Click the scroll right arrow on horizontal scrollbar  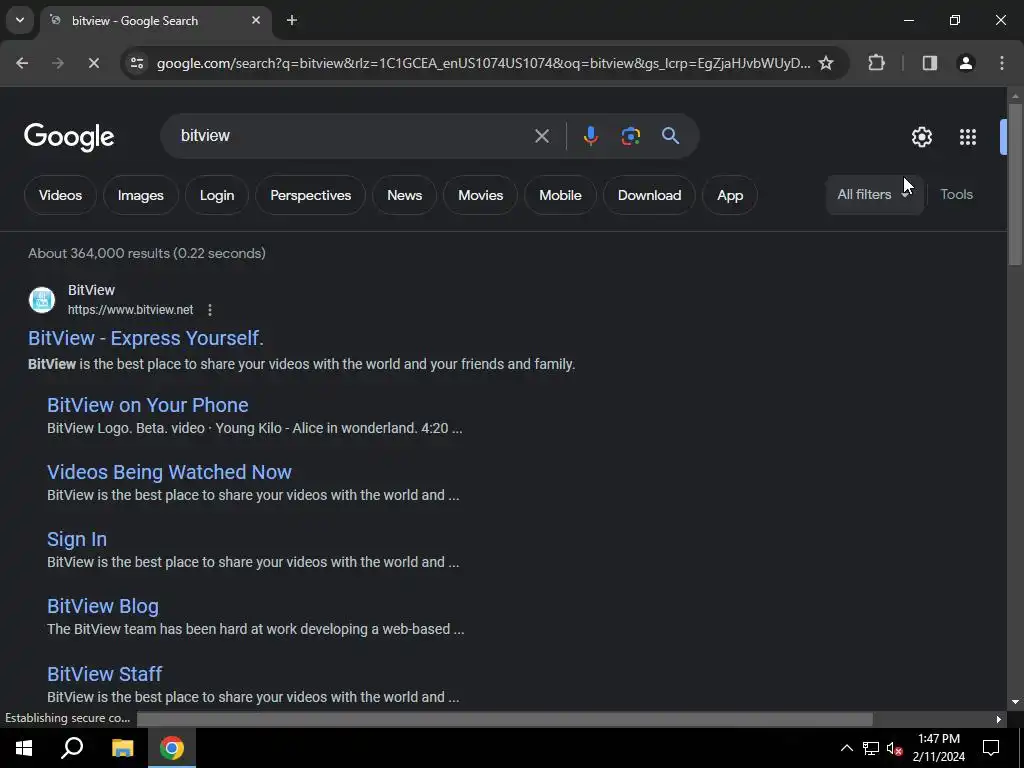pyautogui.click(x=999, y=719)
